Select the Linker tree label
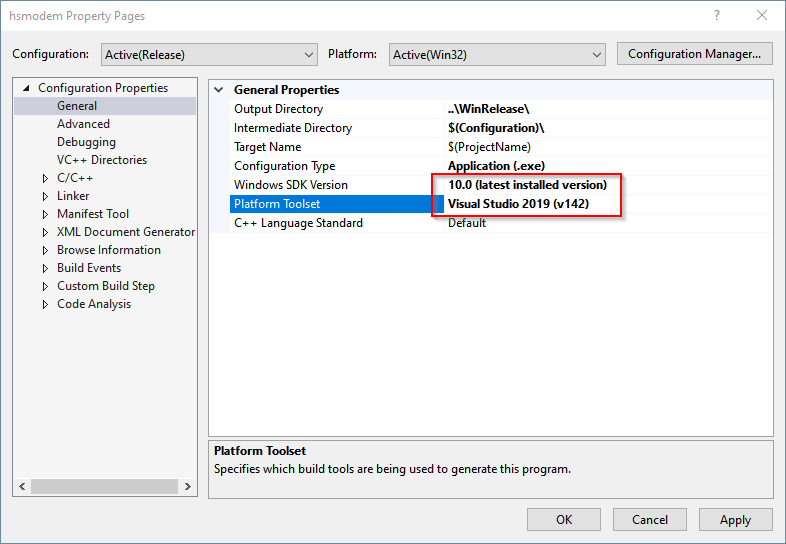The width and height of the screenshot is (786, 544). pyautogui.click(x=73, y=196)
